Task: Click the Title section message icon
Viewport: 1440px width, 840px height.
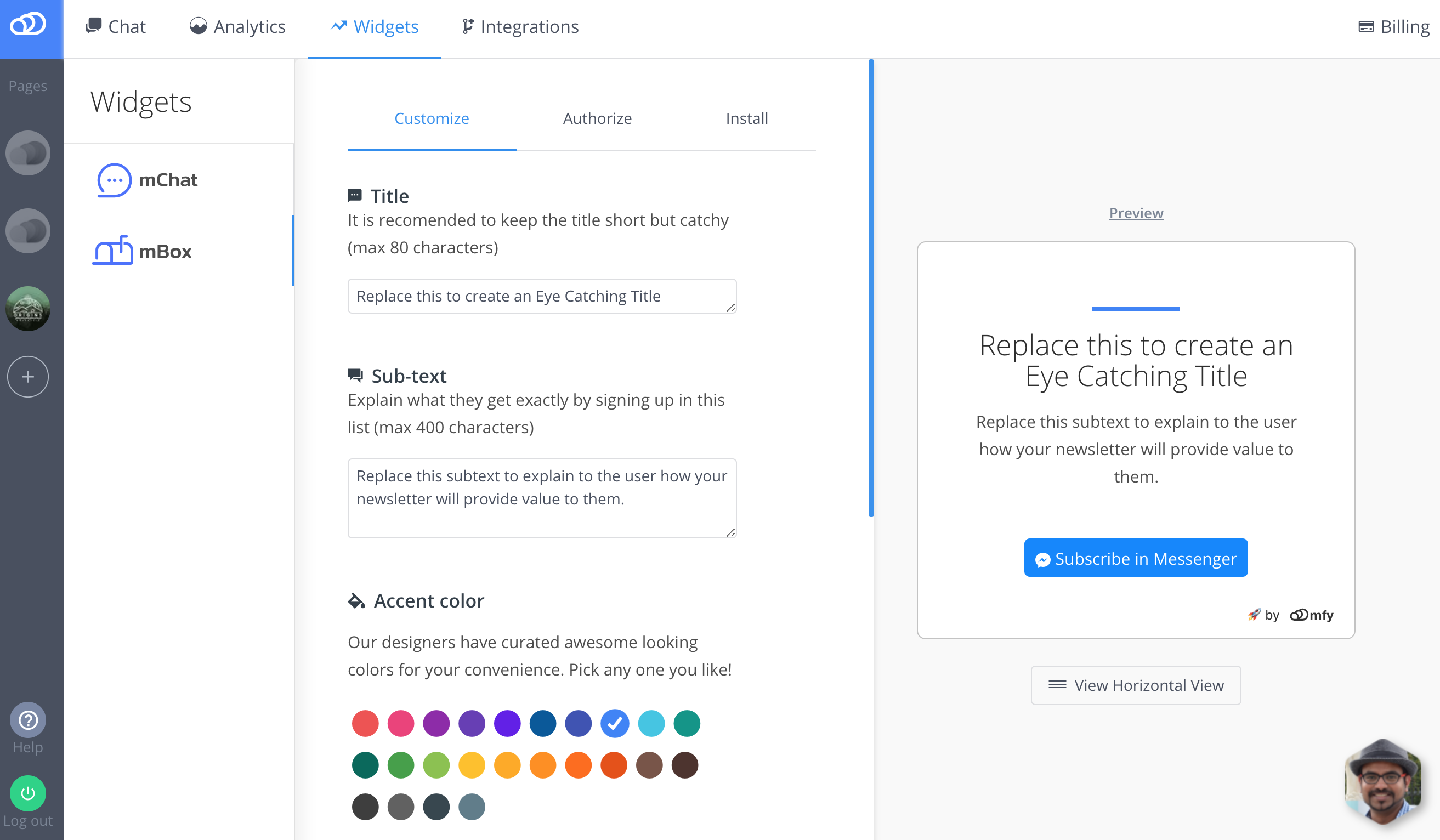Action: point(354,195)
